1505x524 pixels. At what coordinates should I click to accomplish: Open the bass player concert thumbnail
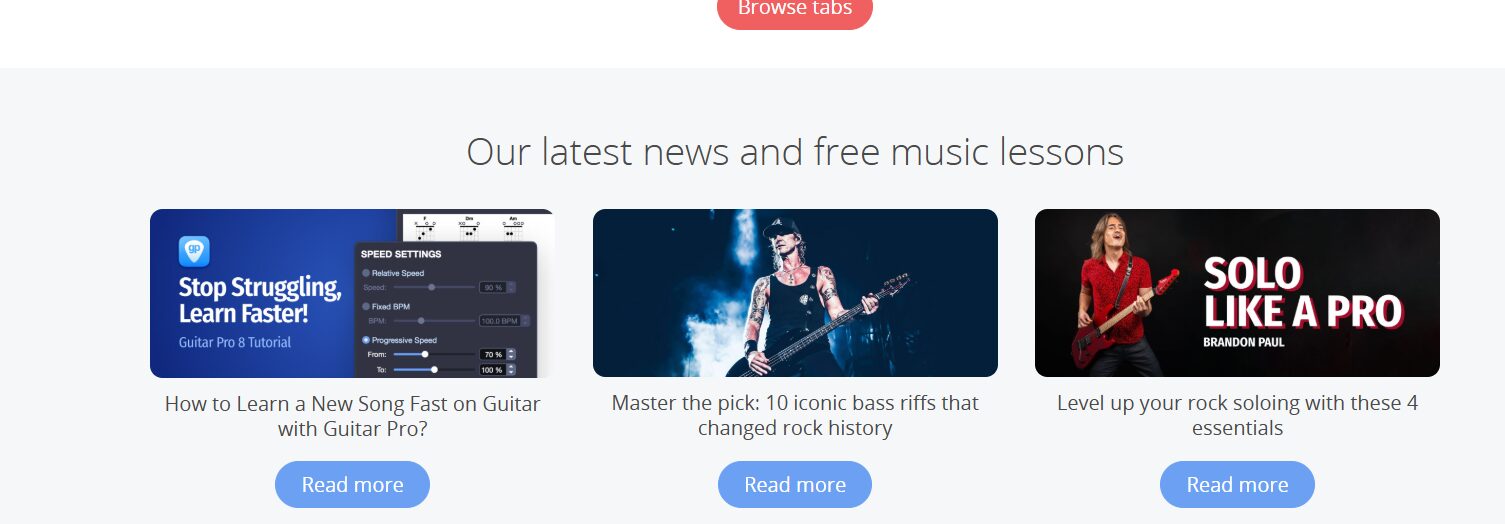(x=795, y=293)
